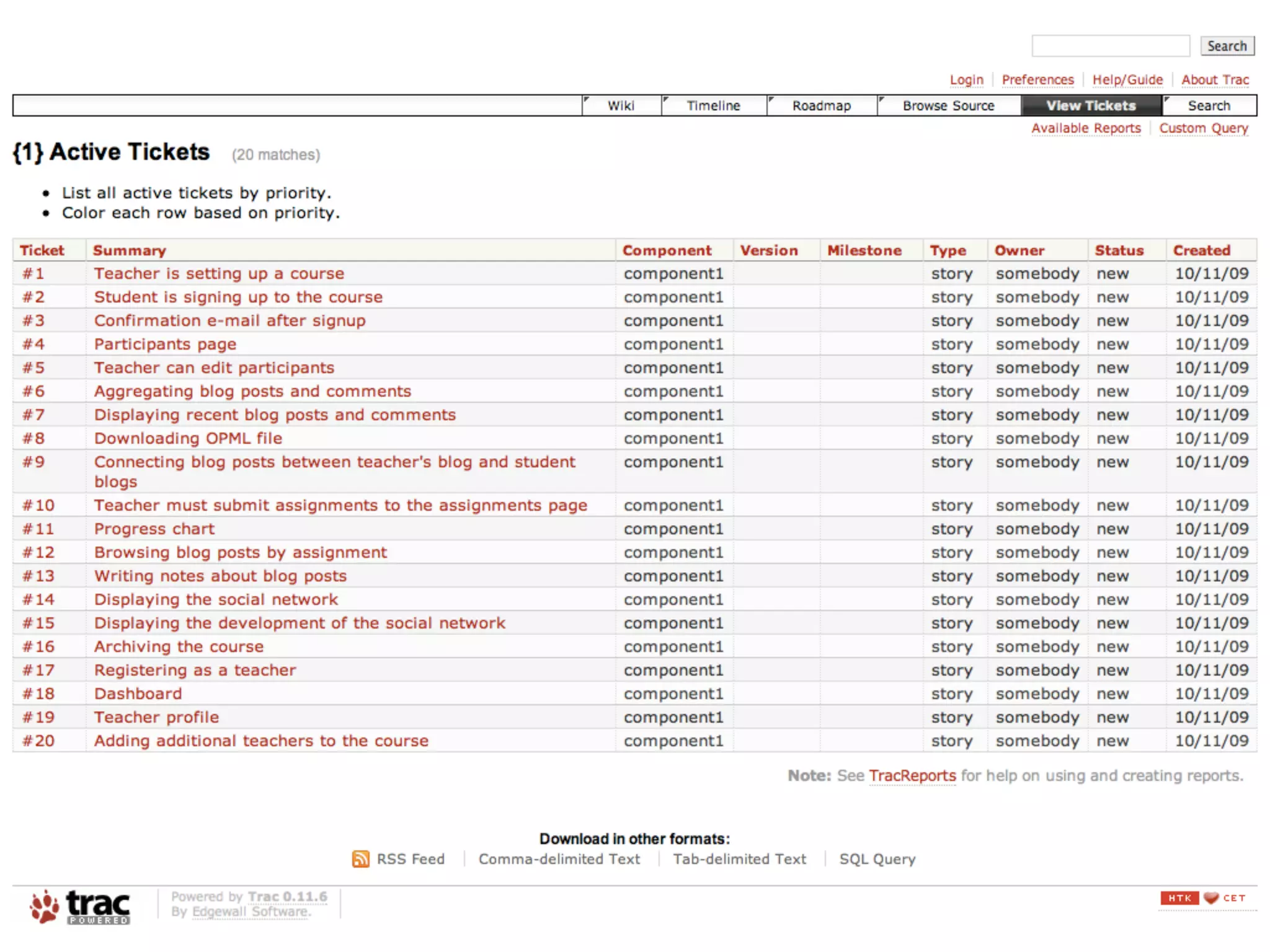Open 'Progress chart' ticket summary

coord(154,529)
